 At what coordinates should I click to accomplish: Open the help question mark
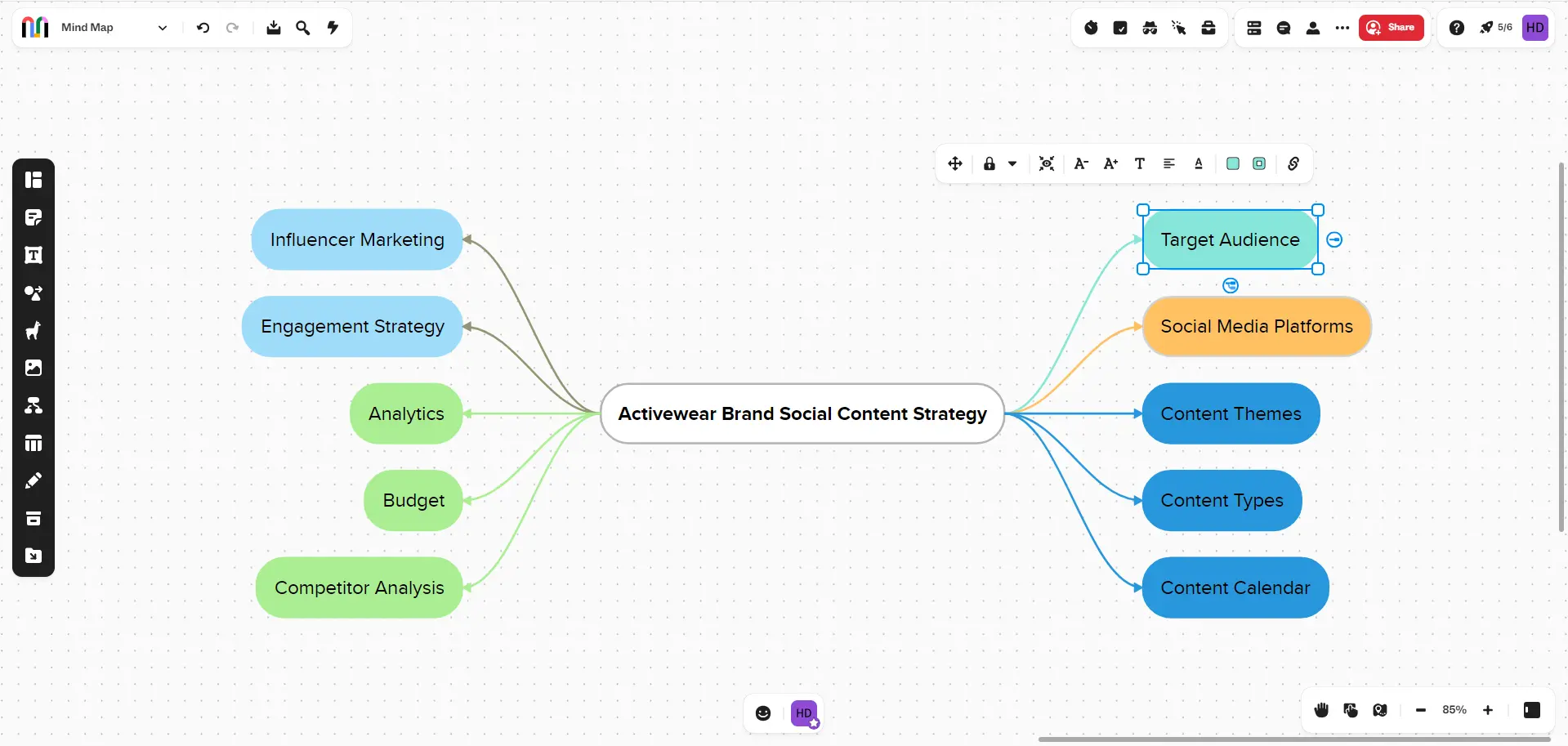pyautogui.click(x=1456, y=28)
